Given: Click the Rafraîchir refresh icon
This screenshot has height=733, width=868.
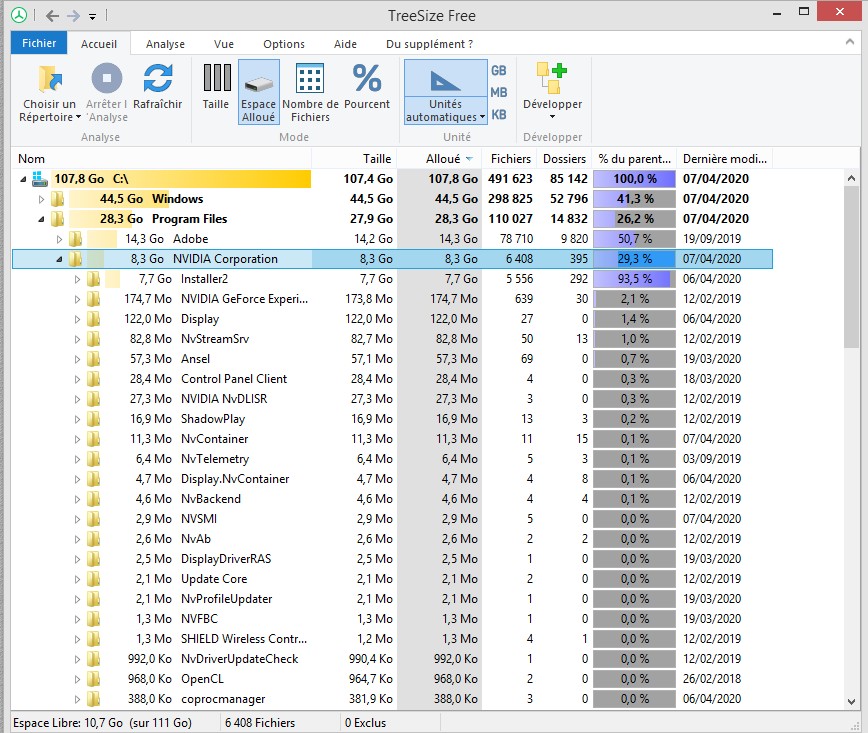Looking at the screenshot, I should click(x=158, y=78).
